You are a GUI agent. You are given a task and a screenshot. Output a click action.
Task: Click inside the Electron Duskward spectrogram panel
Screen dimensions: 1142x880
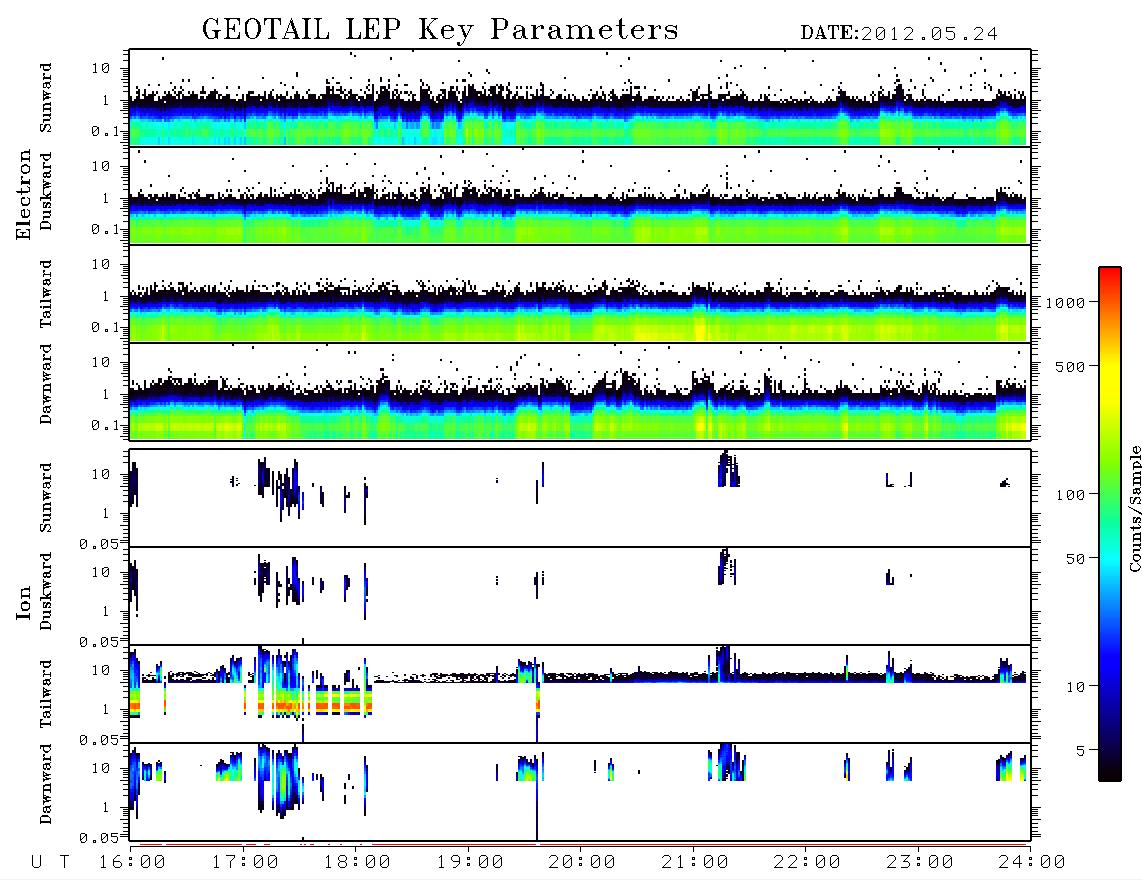[x=580, y=195]
